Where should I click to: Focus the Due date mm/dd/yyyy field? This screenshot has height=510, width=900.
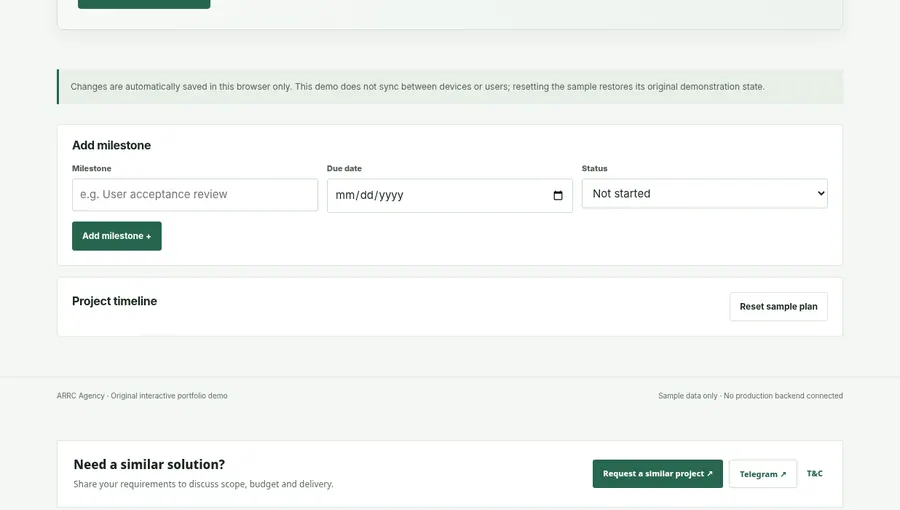tap(449, 196)
